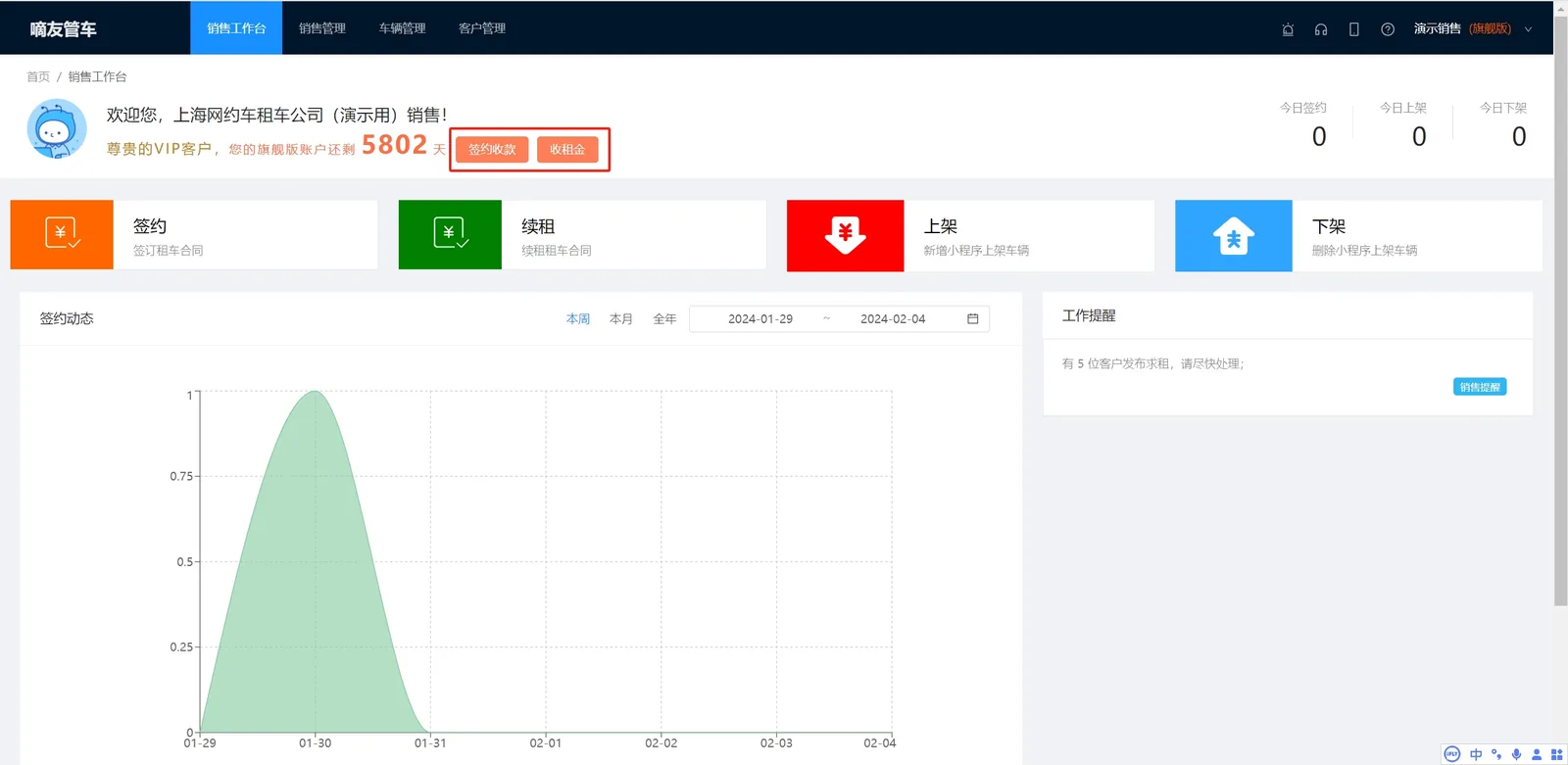Screen dimensions: 1568x765
Task: Switch to the 销售工作台 tab
Action: 236,28
